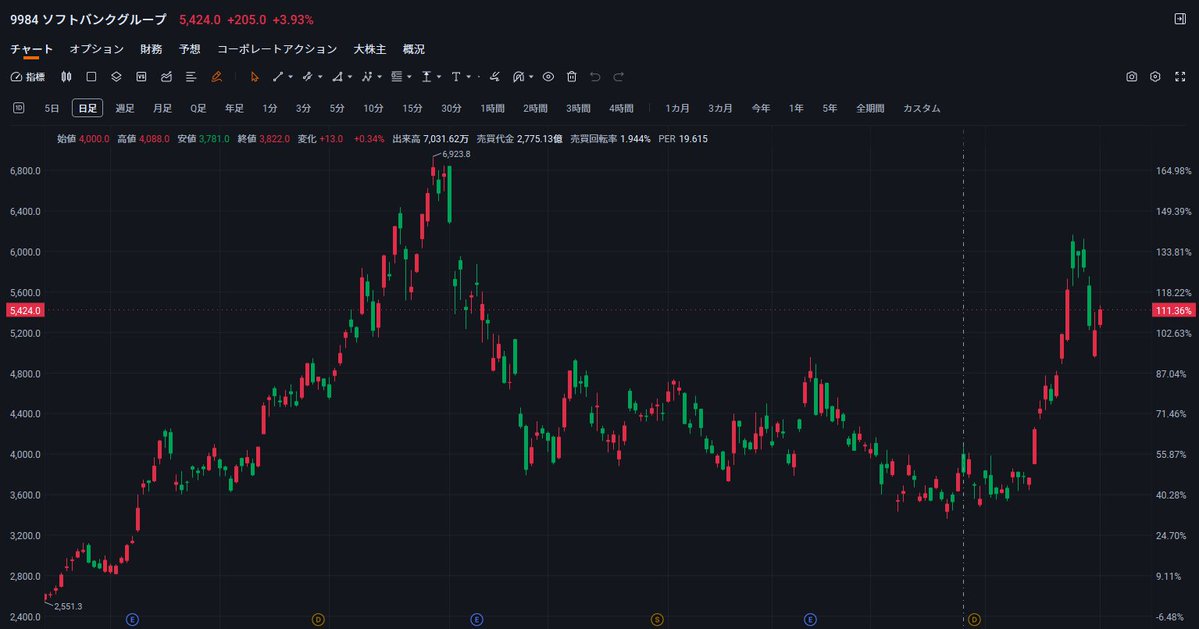Open the 概況 tab
This screenshot has width=1199, height=629.
(414, 49)
